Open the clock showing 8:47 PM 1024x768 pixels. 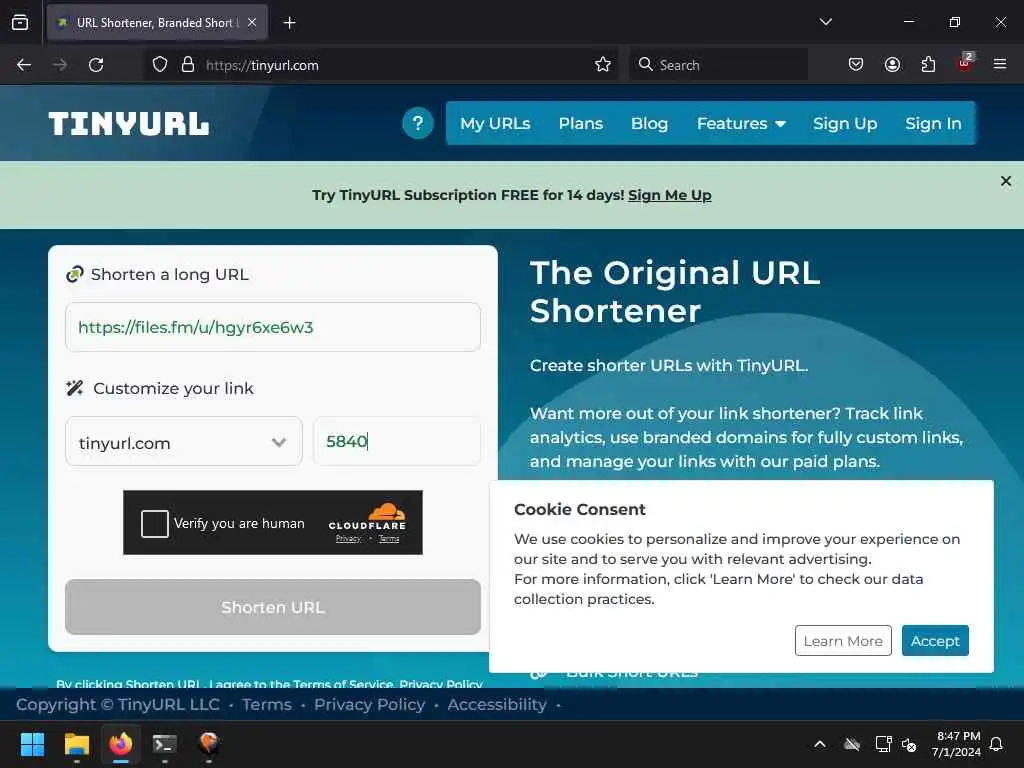[x=957, y=744]
